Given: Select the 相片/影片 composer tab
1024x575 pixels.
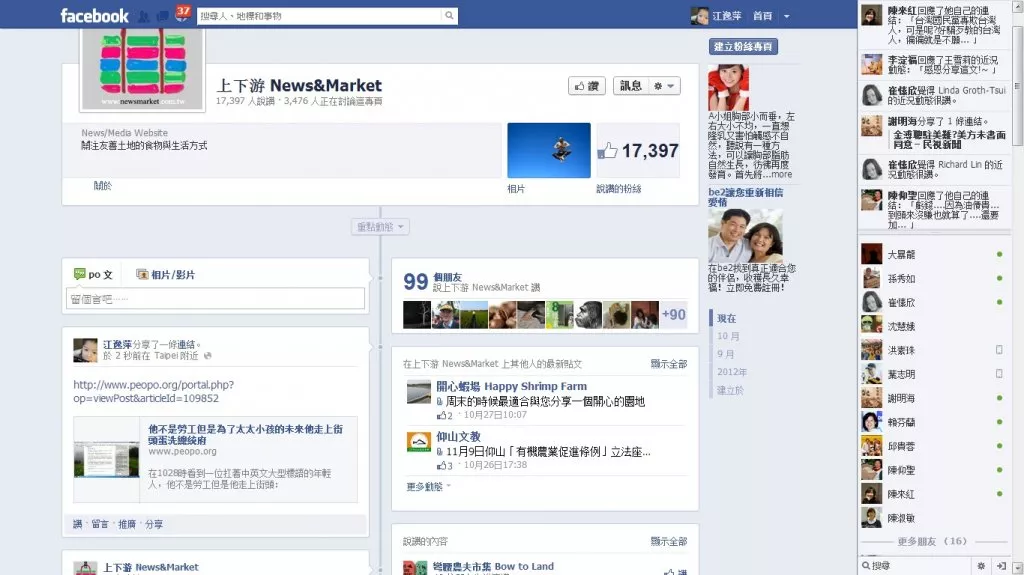Looking at the screenshot, I should 165,274.
